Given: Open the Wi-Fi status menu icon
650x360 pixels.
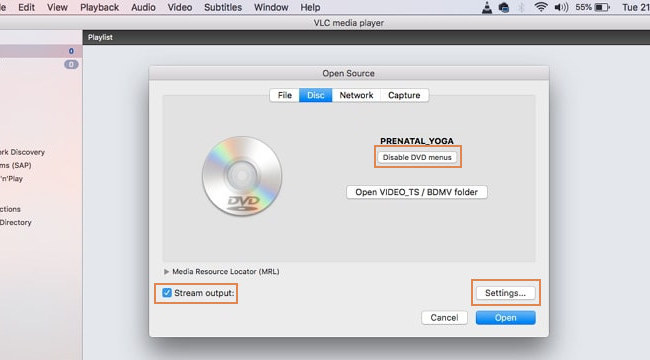Looking at the screenshot, I should coord(541,7).
